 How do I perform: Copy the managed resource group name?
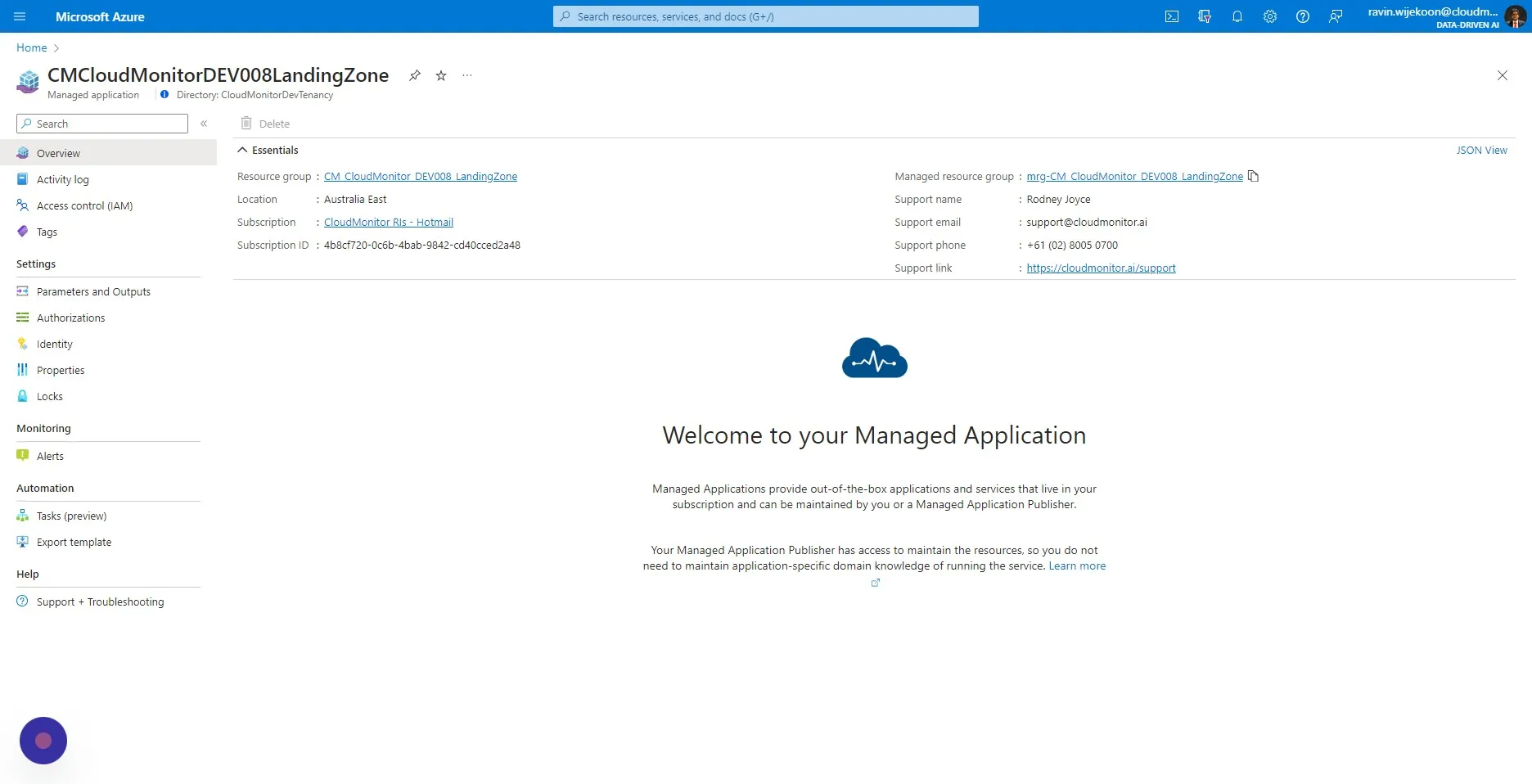[1253, 176]
